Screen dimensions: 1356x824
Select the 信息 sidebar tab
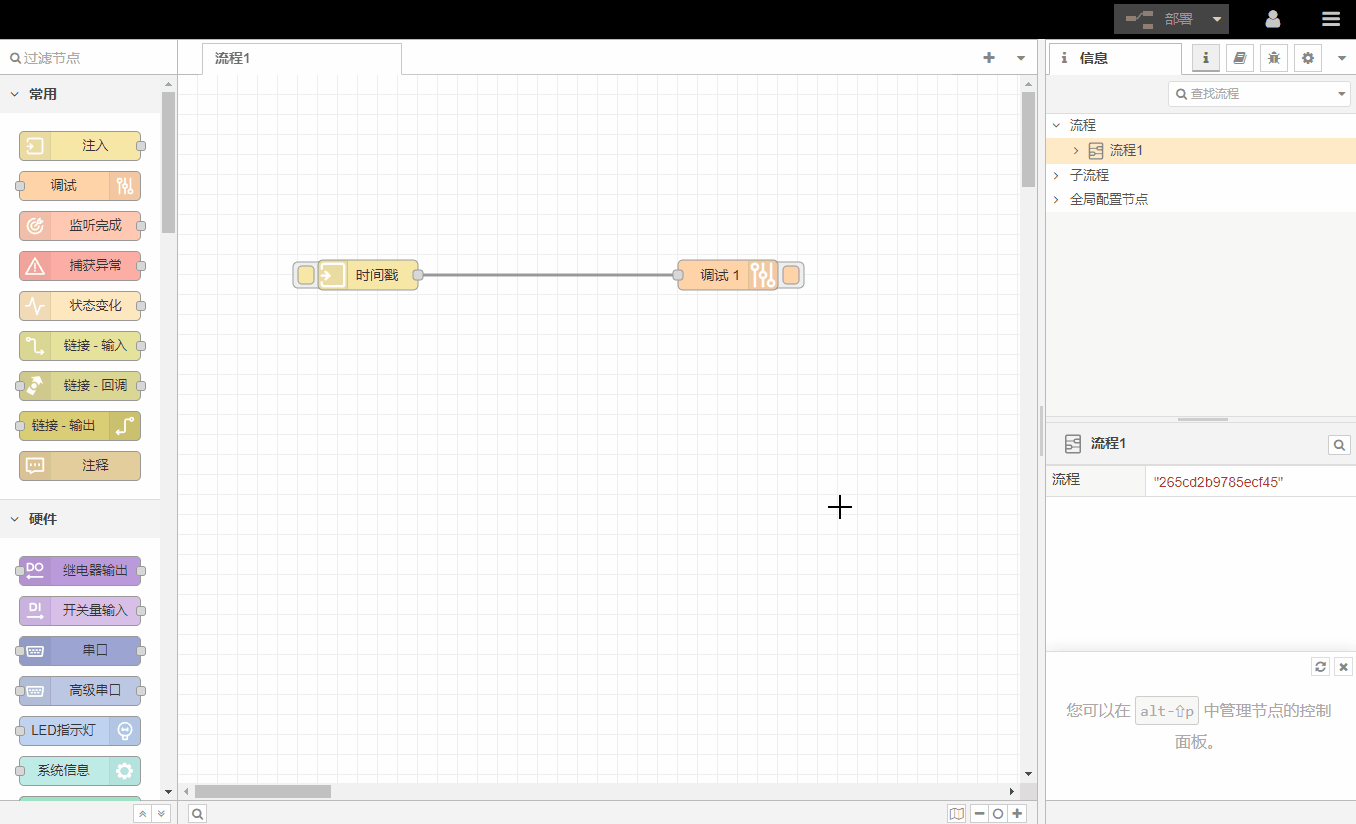(x=1115, y=59)
